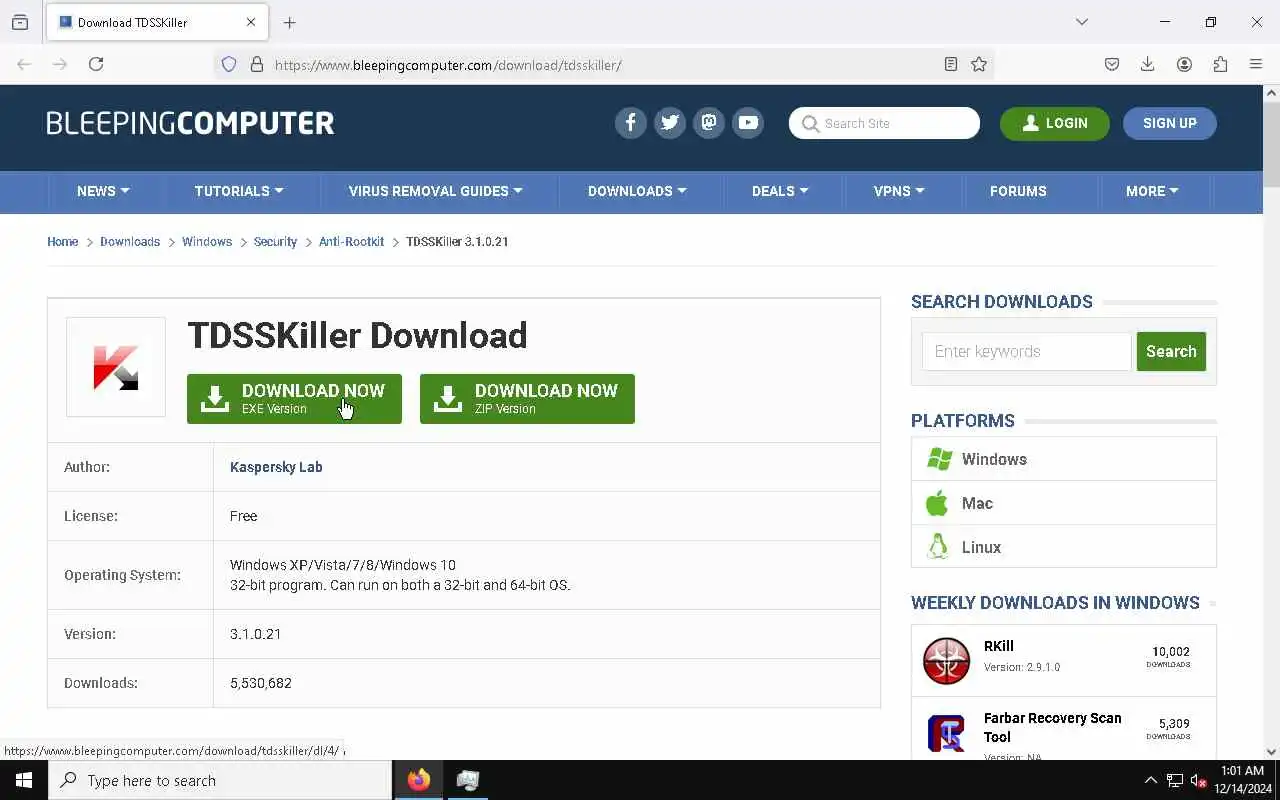Click the RKill program icon
The width and height of the screenshot is (1280, 800).
point(946,661)
